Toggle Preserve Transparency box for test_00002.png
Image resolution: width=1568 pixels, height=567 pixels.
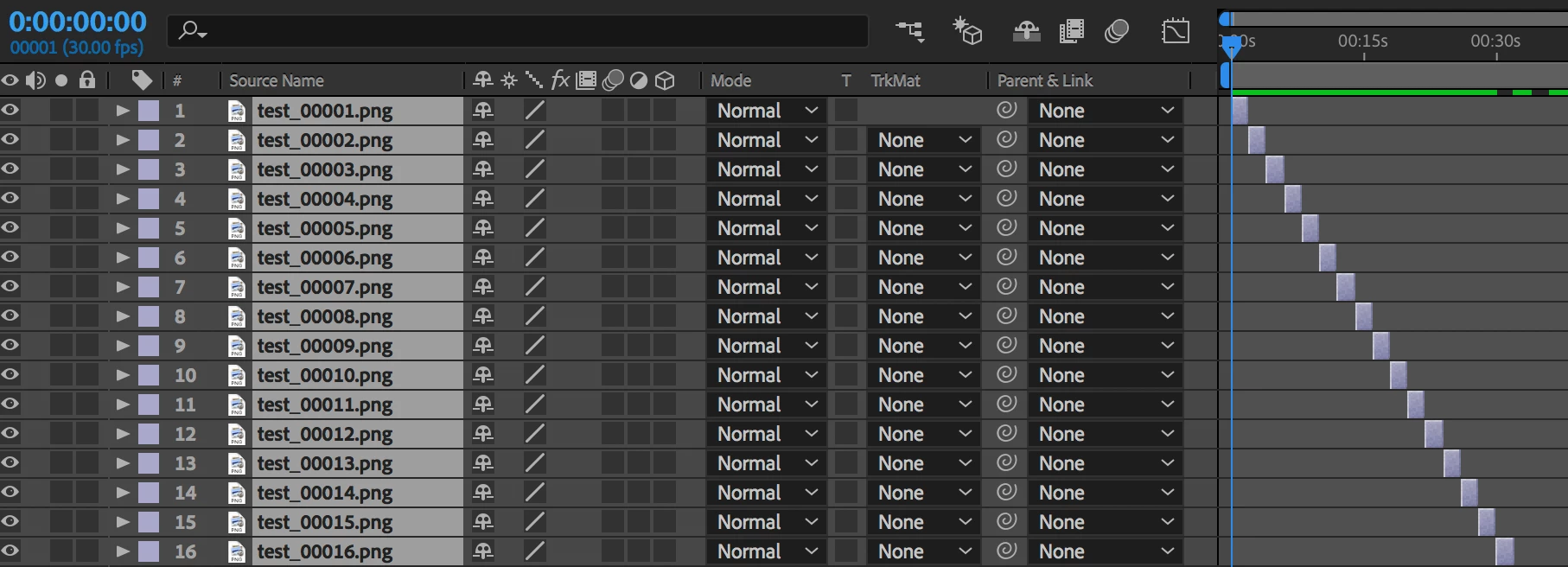846,139
